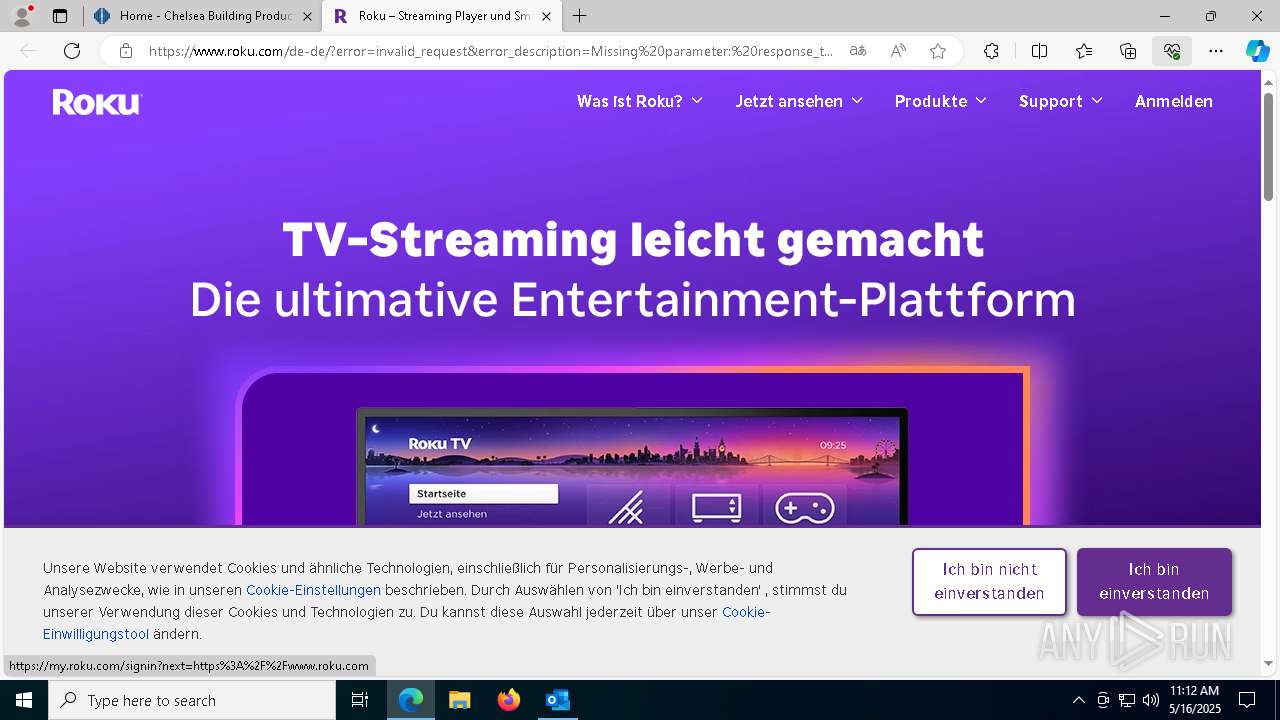1280x720 pixels.
Task: Launch Firefox from the taskbar
Action: pos(509,700)
